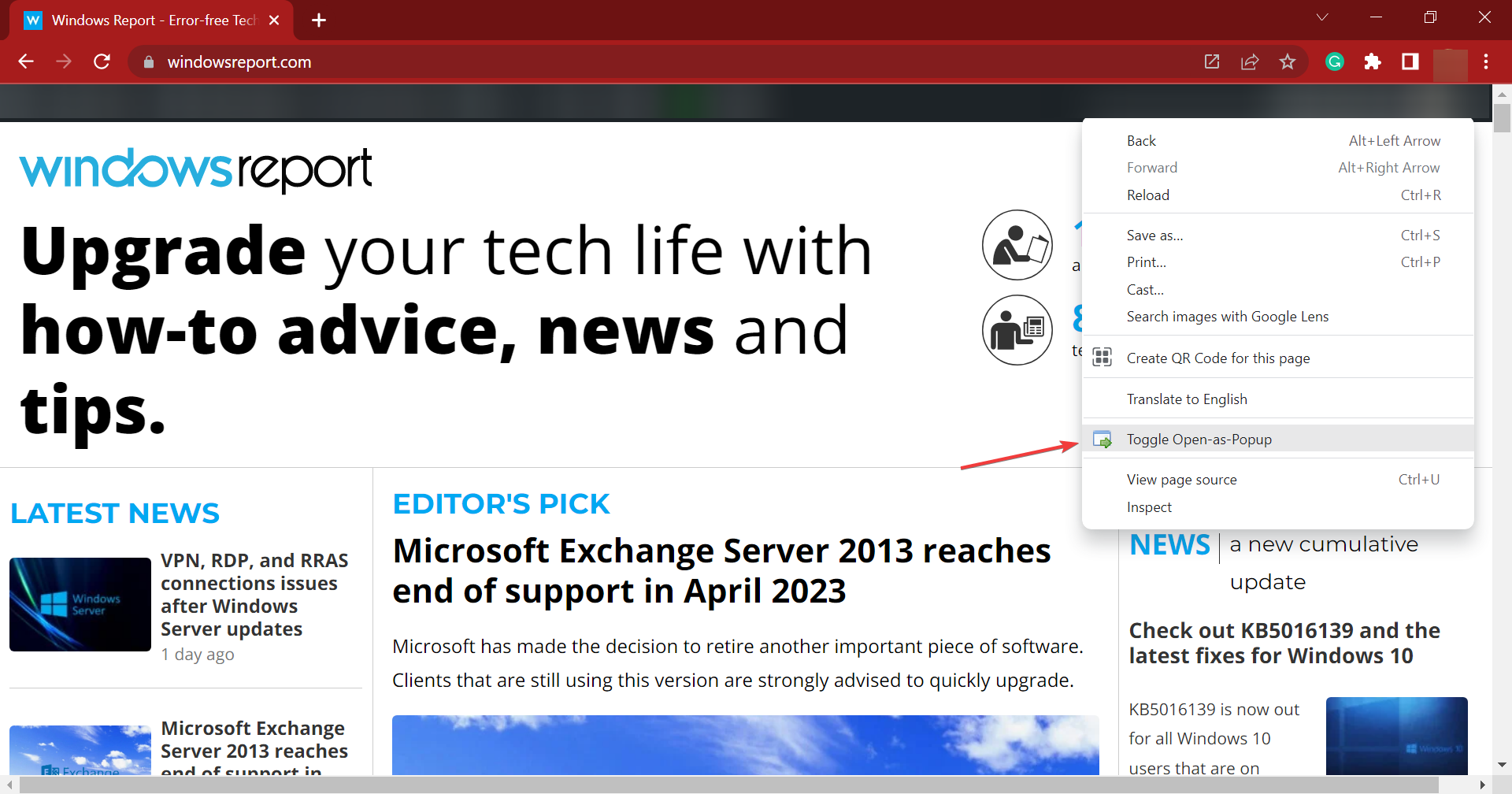
Task: Select Toggle Open-as-Popup menu entry
Action: pos(1278,440)
